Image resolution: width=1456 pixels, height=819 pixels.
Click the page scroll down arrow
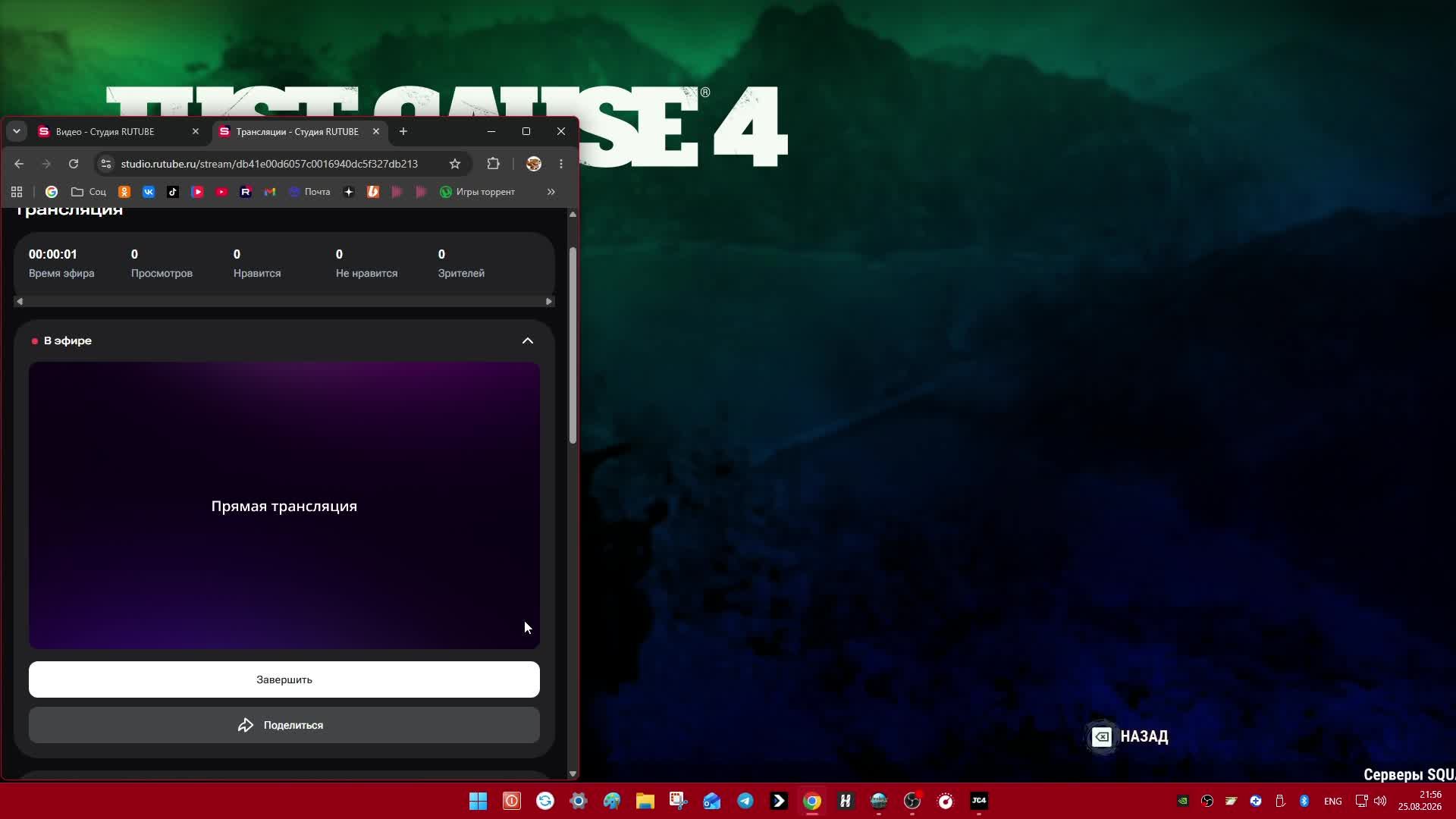573,774
